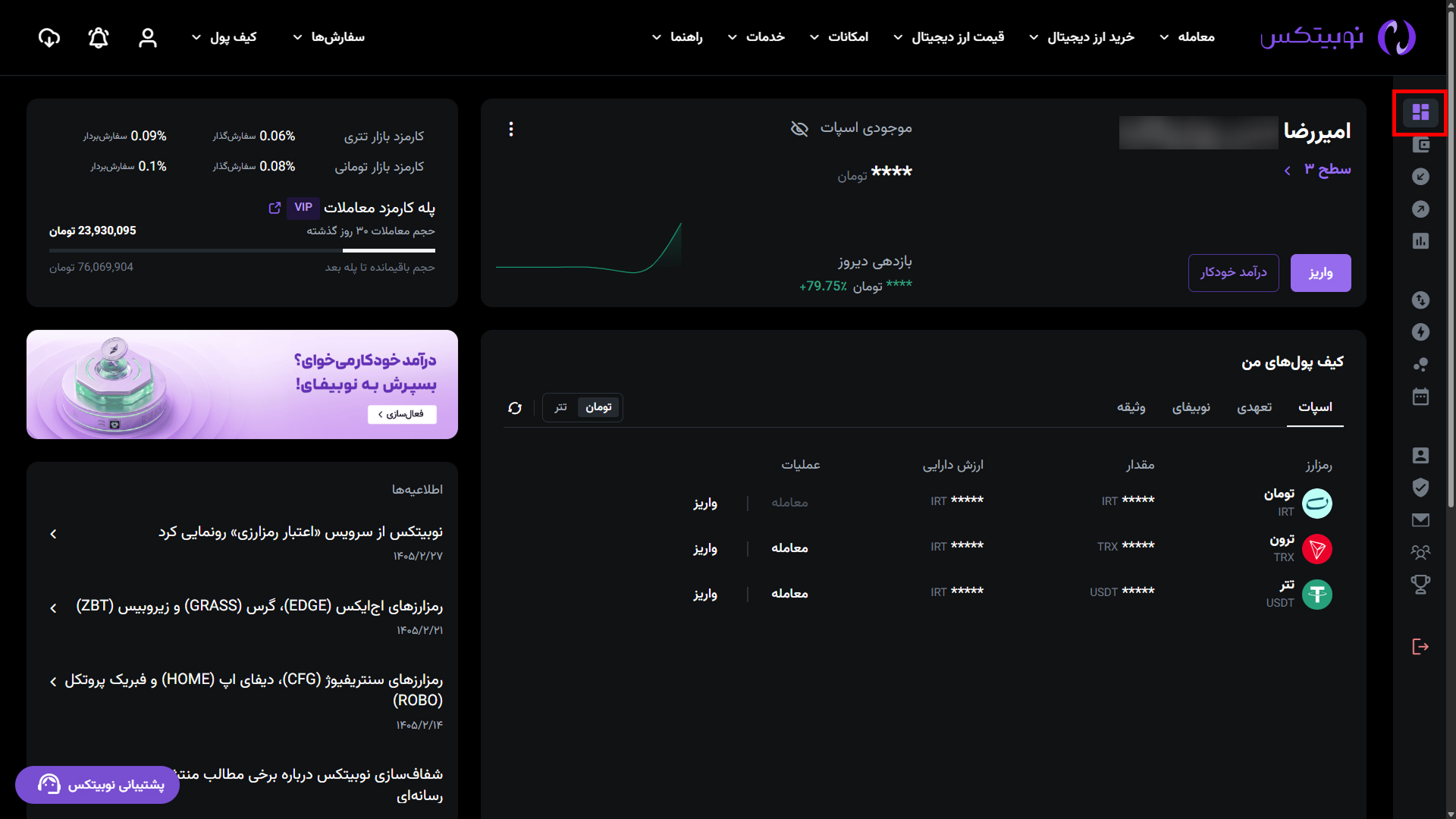Click واریز in the تتر row
Viewport: 1456px width, 819px height.
(x=705, y=595)
